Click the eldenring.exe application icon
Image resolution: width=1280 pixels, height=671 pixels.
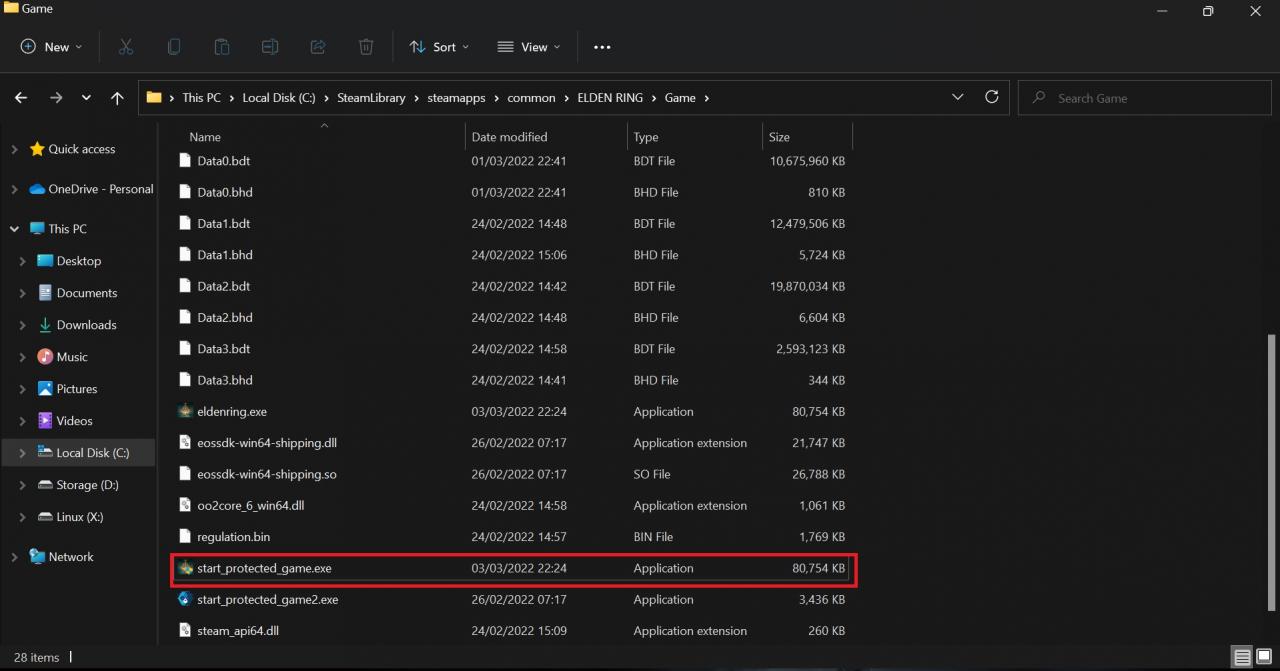click(184, 411)
